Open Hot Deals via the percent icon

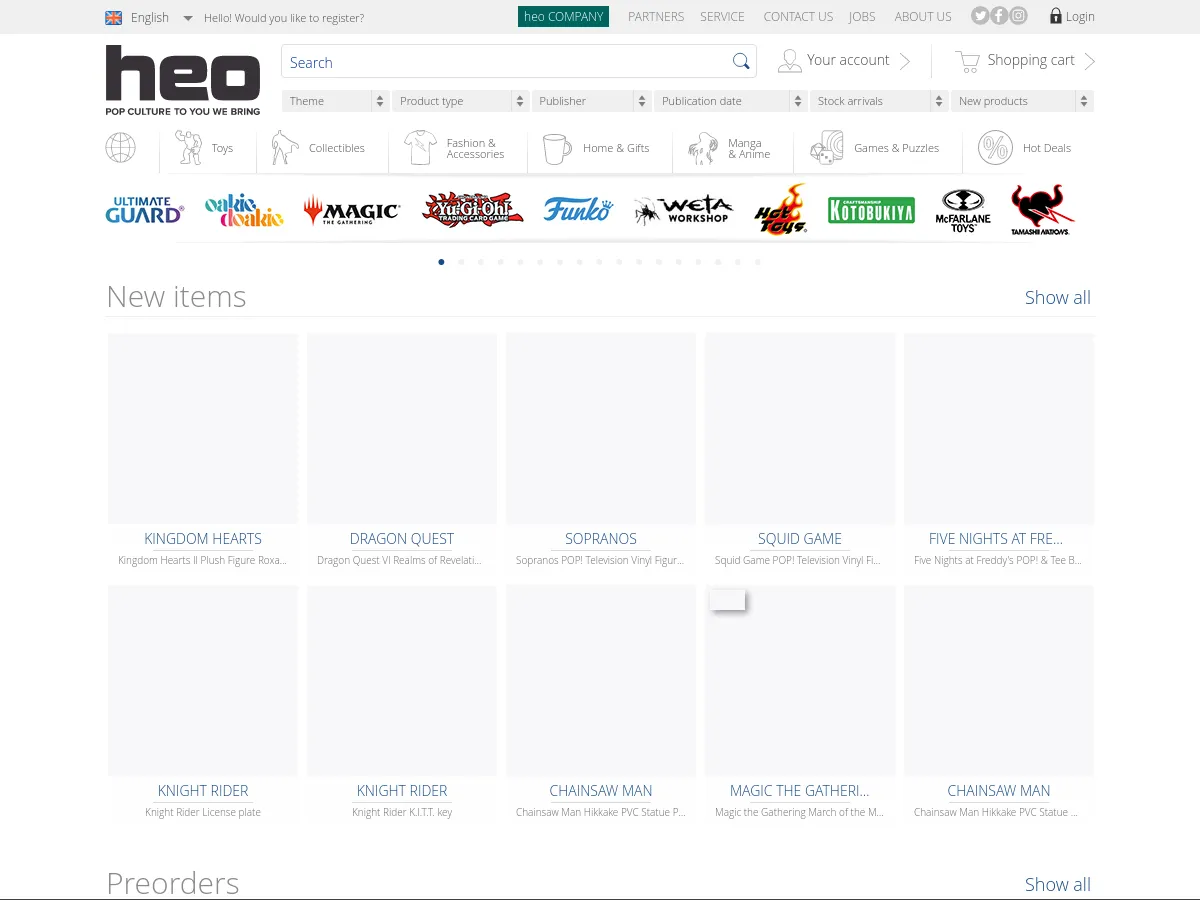click(x=994, y=147)
